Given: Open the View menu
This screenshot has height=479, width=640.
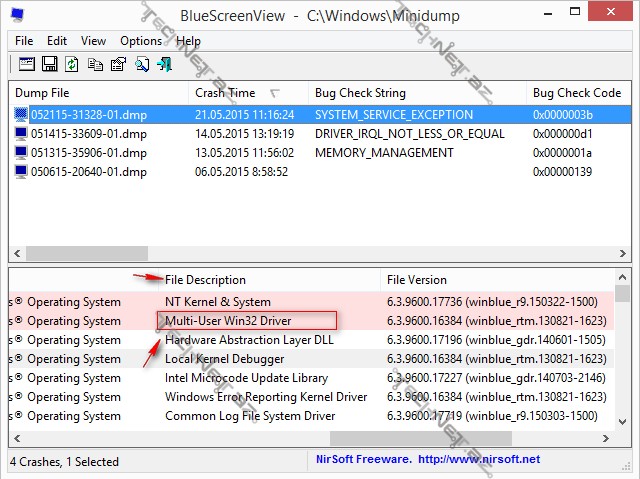Looking at the screenshot, I should [93, 41].
